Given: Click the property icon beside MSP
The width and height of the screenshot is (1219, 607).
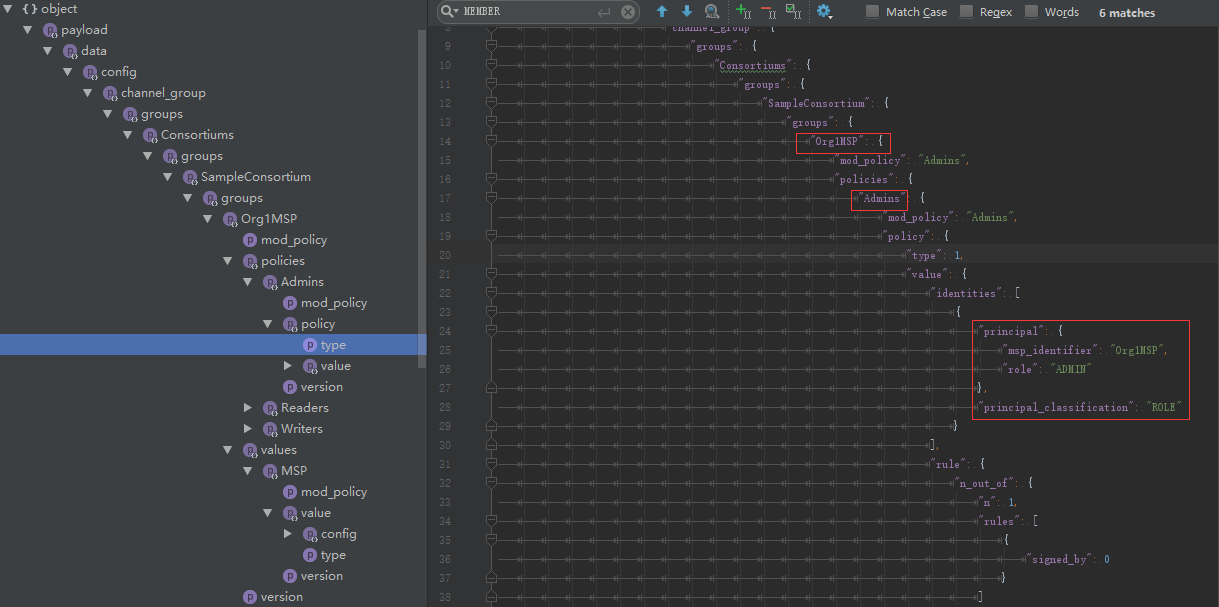Looking at the screenshot, I should [270, 471].
